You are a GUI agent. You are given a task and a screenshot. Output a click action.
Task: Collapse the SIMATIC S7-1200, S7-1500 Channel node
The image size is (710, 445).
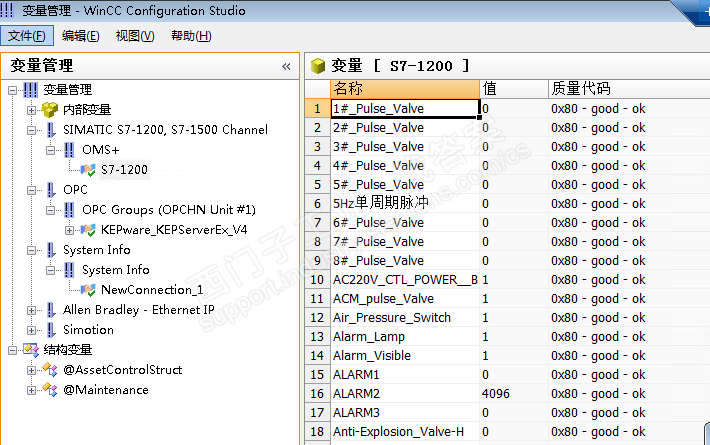(x=31, y=130)
